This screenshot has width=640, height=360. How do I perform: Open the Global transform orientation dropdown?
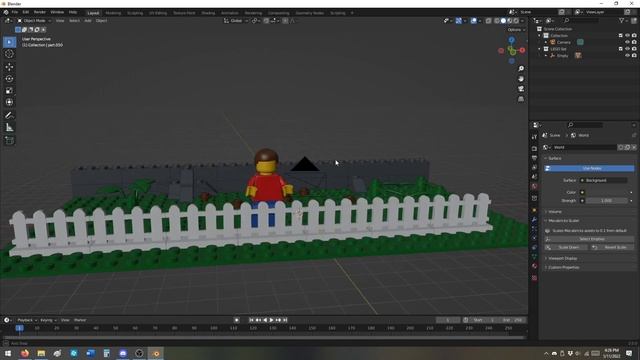236,20
